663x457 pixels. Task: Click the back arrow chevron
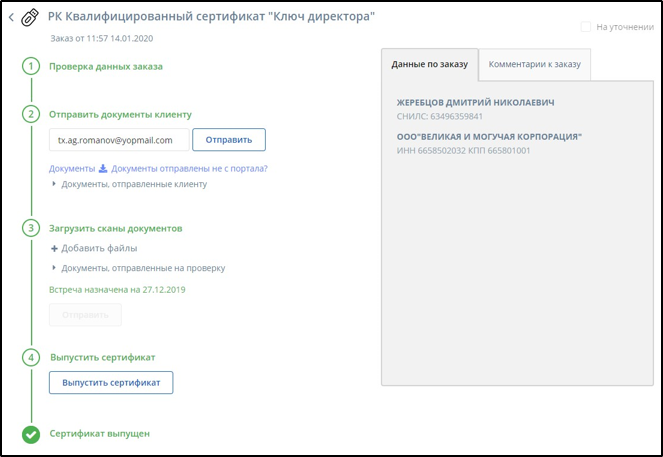pyautogui.click(x=12, y=17)
